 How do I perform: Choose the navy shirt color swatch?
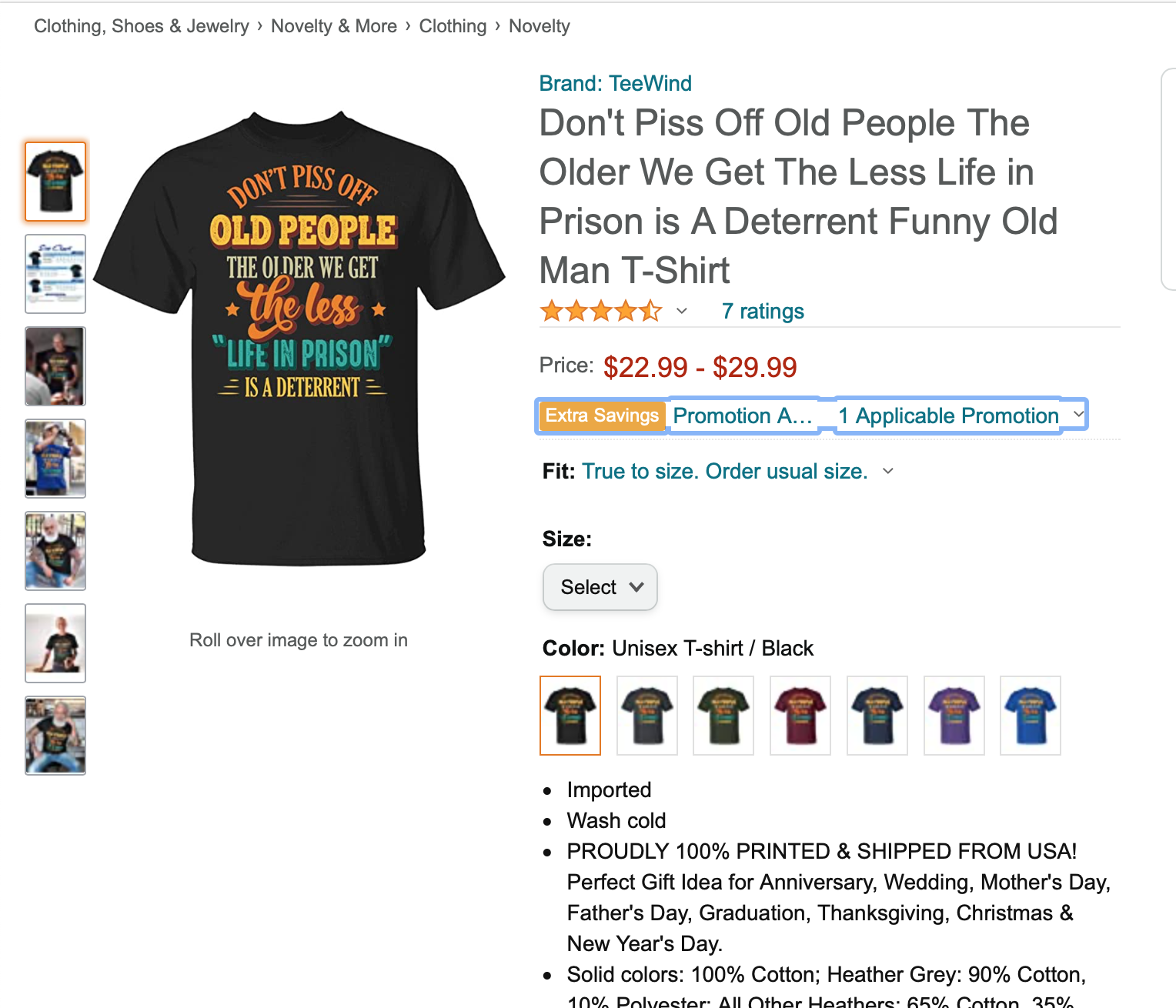coord(877,715)
